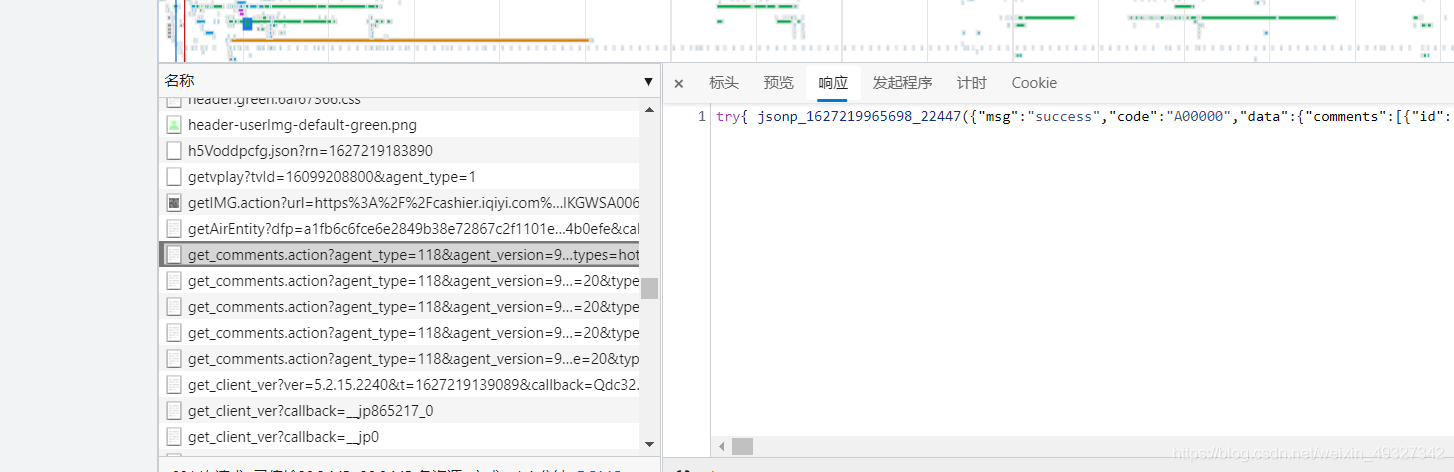This screenshot has height=472, width=1454.
Task: Click file icon of h5Voddpcfg.json row
Action: [174, 151]
